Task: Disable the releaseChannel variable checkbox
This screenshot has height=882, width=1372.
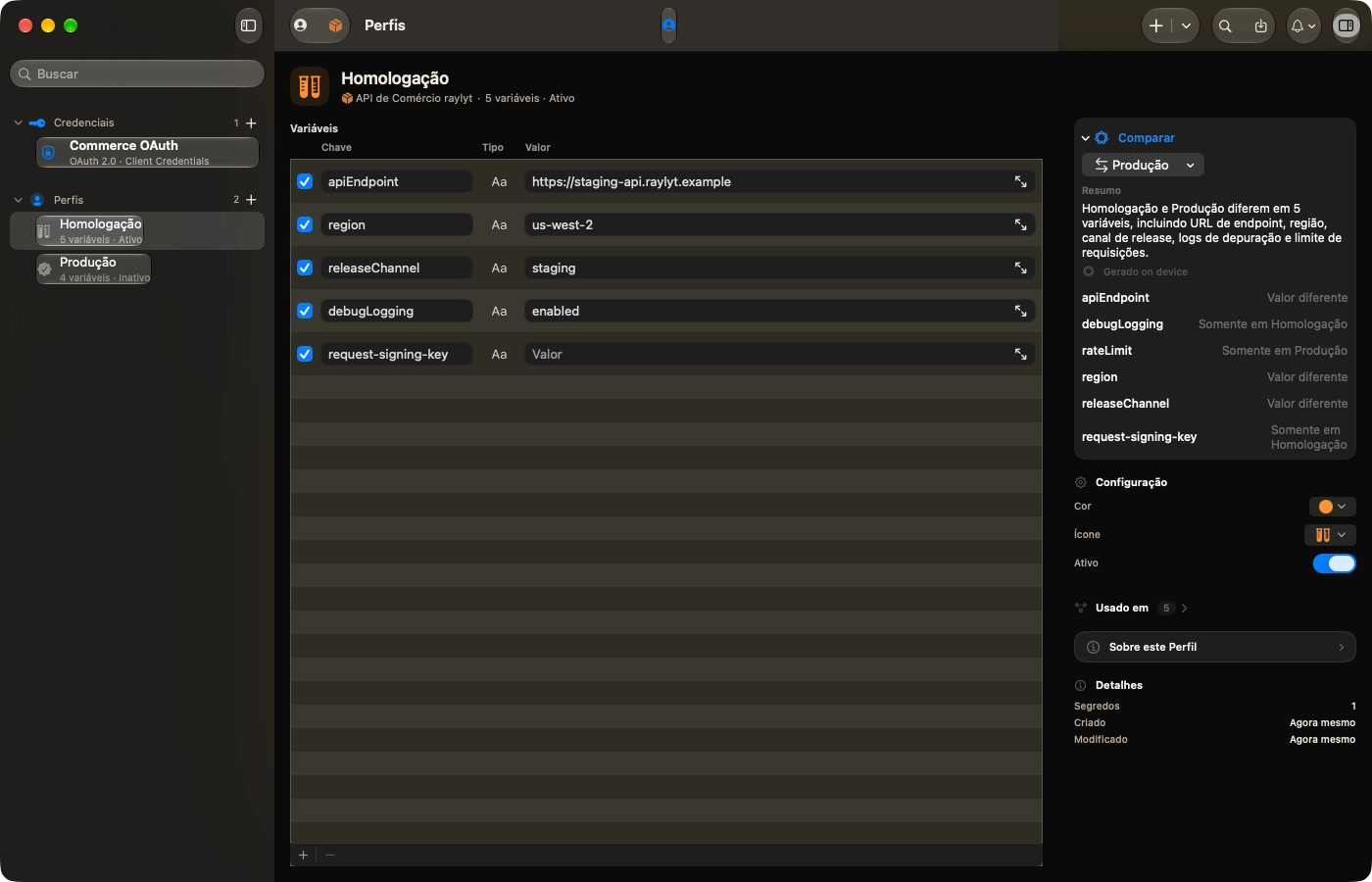Action: click(x=305, y=268)
